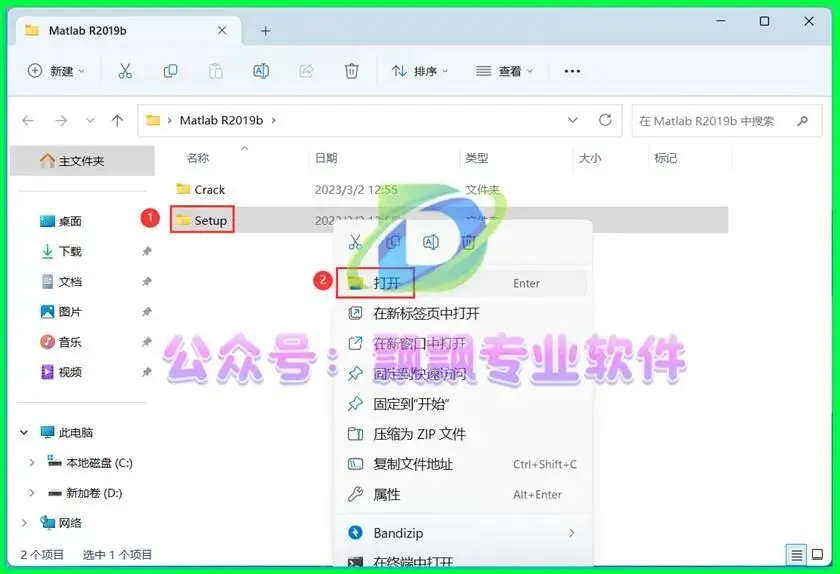
Task: Click the search magnifier icon
Action: pyautogui.click(x=802, y=121)
